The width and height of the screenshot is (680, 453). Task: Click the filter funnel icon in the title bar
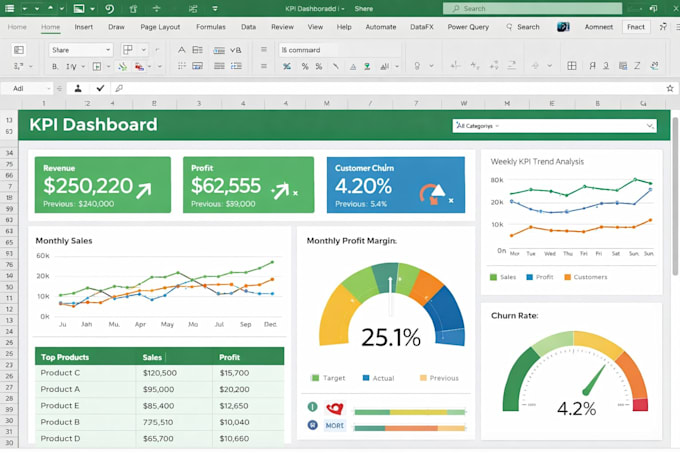click(x=215, y=8)
